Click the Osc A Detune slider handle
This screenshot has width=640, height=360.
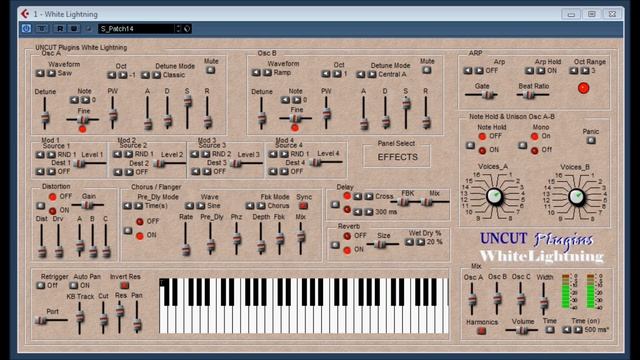45,118
